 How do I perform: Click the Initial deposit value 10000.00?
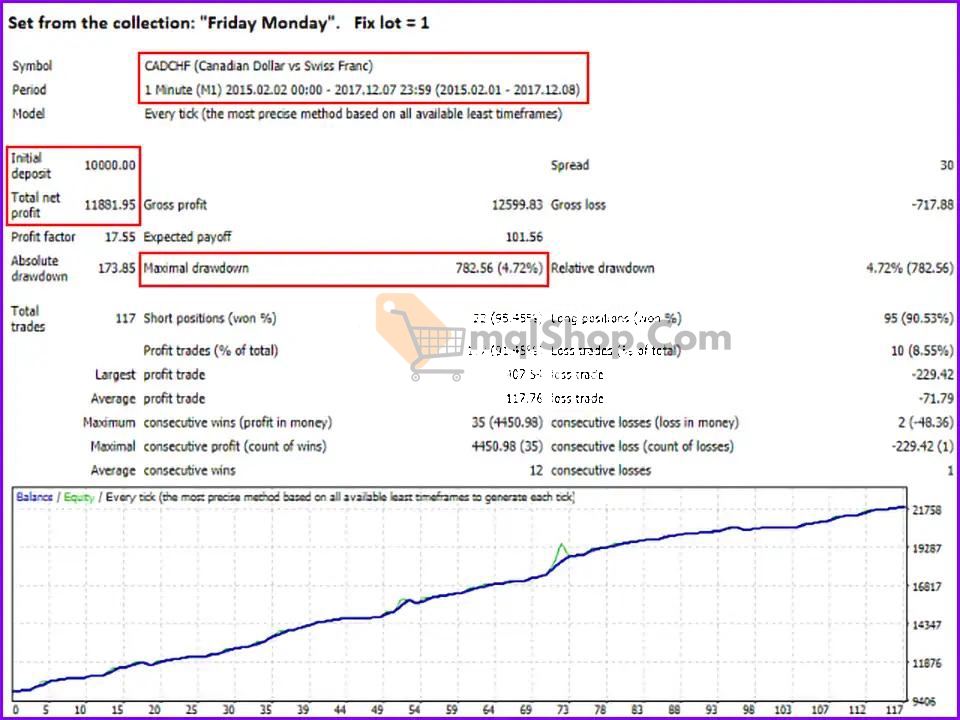coord(109,165)
